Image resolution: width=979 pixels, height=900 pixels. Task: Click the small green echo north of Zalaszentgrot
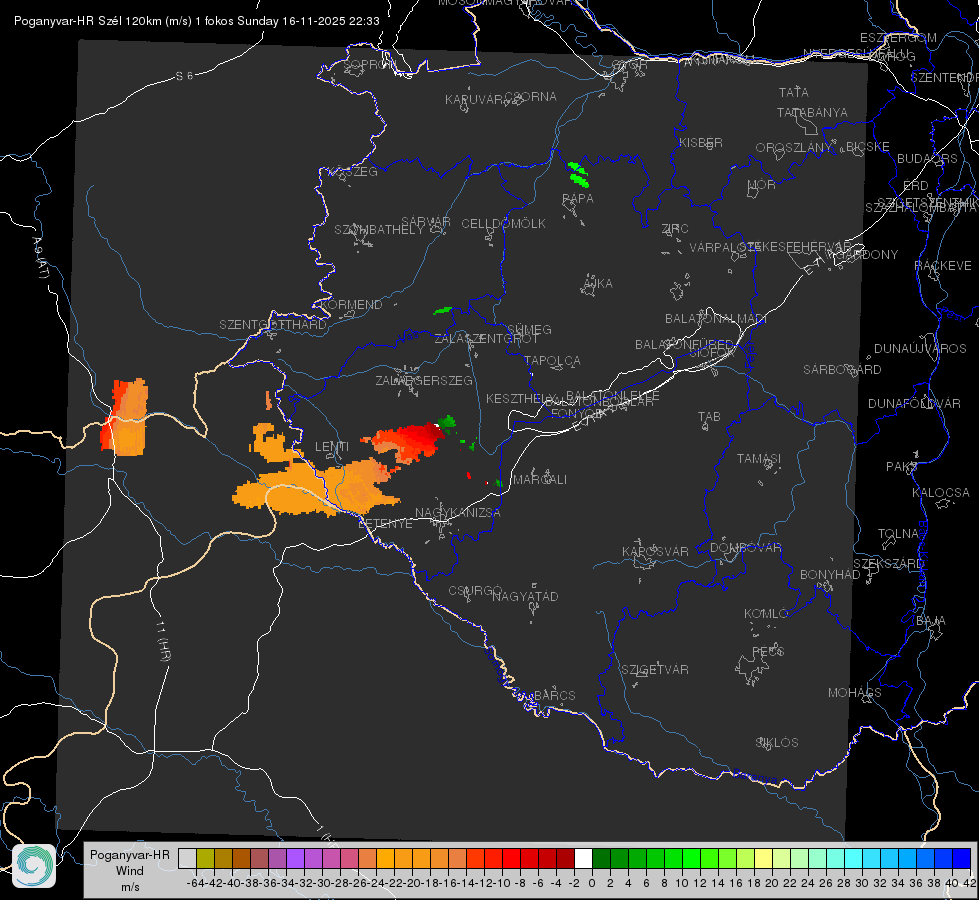click(443, 310)
